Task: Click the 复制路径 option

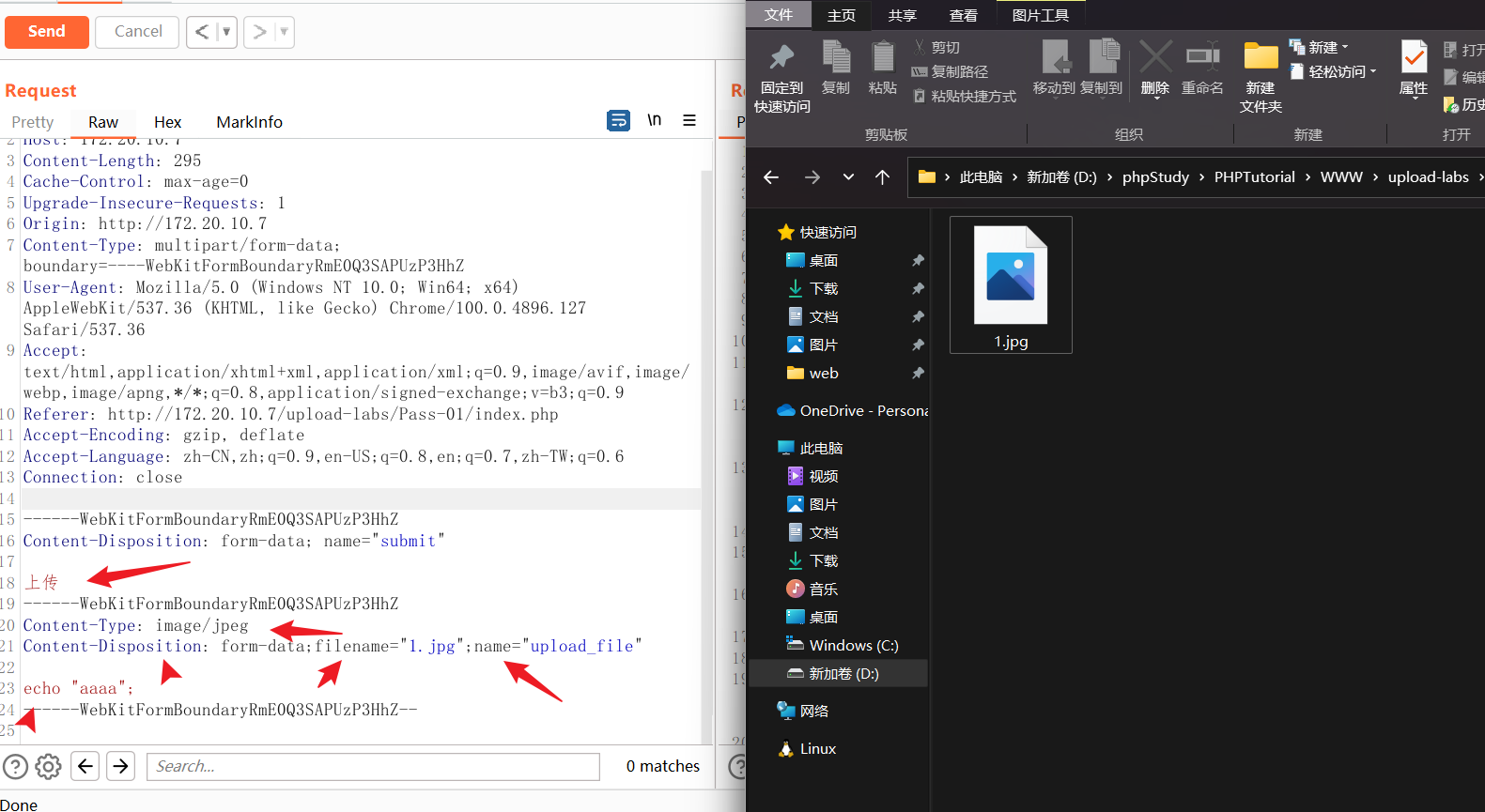Action: click(x=951, y=72)
